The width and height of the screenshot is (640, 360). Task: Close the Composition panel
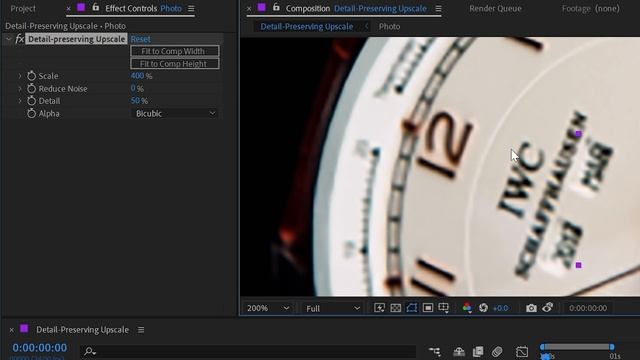[249, 9]
